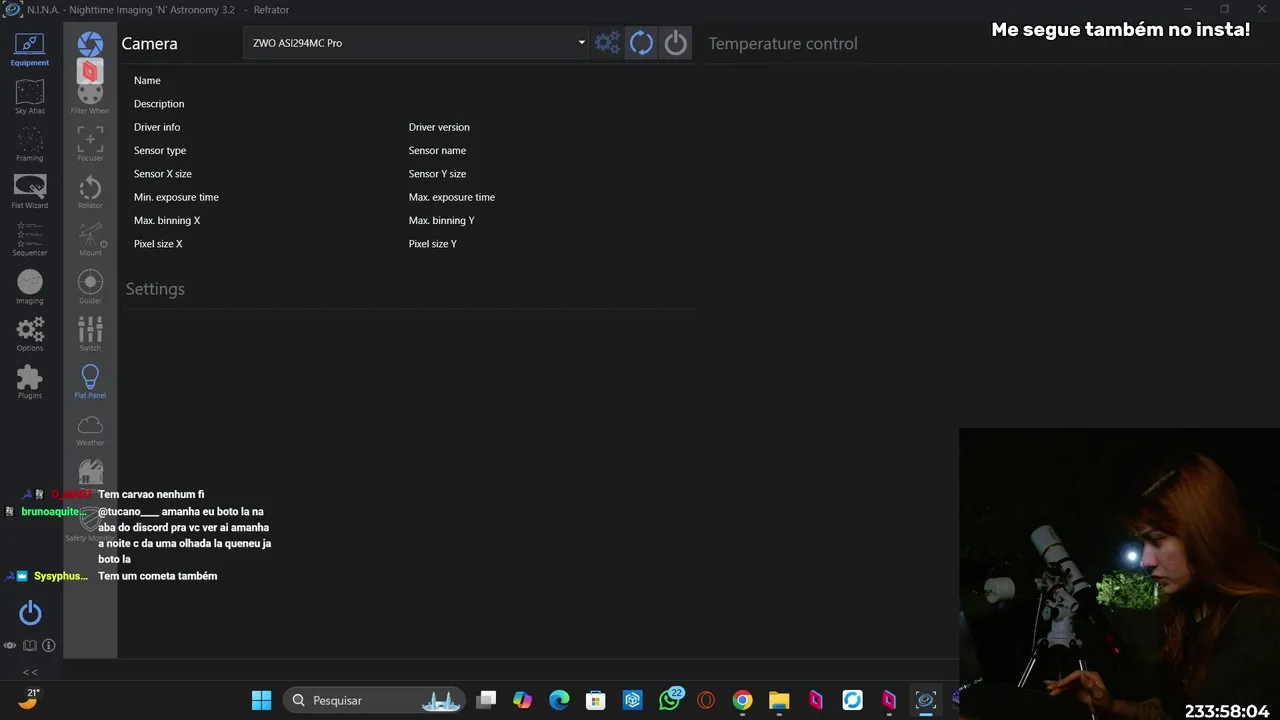Click the 'Temperature control' heading
The width and height of the screenshot is (1280, 720).
[783, 44]
